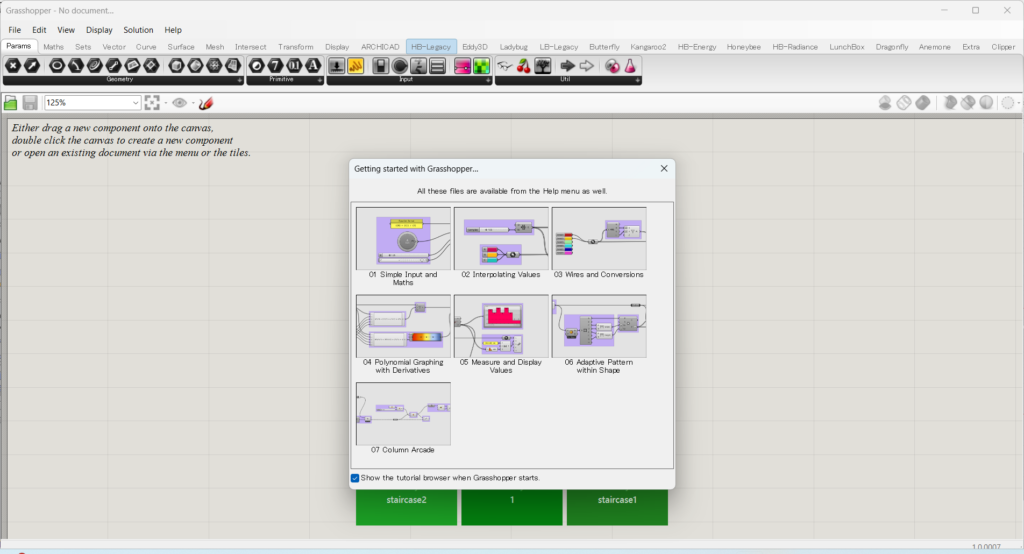Open the 07 Column Arcade tutorial thumbnail

click(403, 414)
